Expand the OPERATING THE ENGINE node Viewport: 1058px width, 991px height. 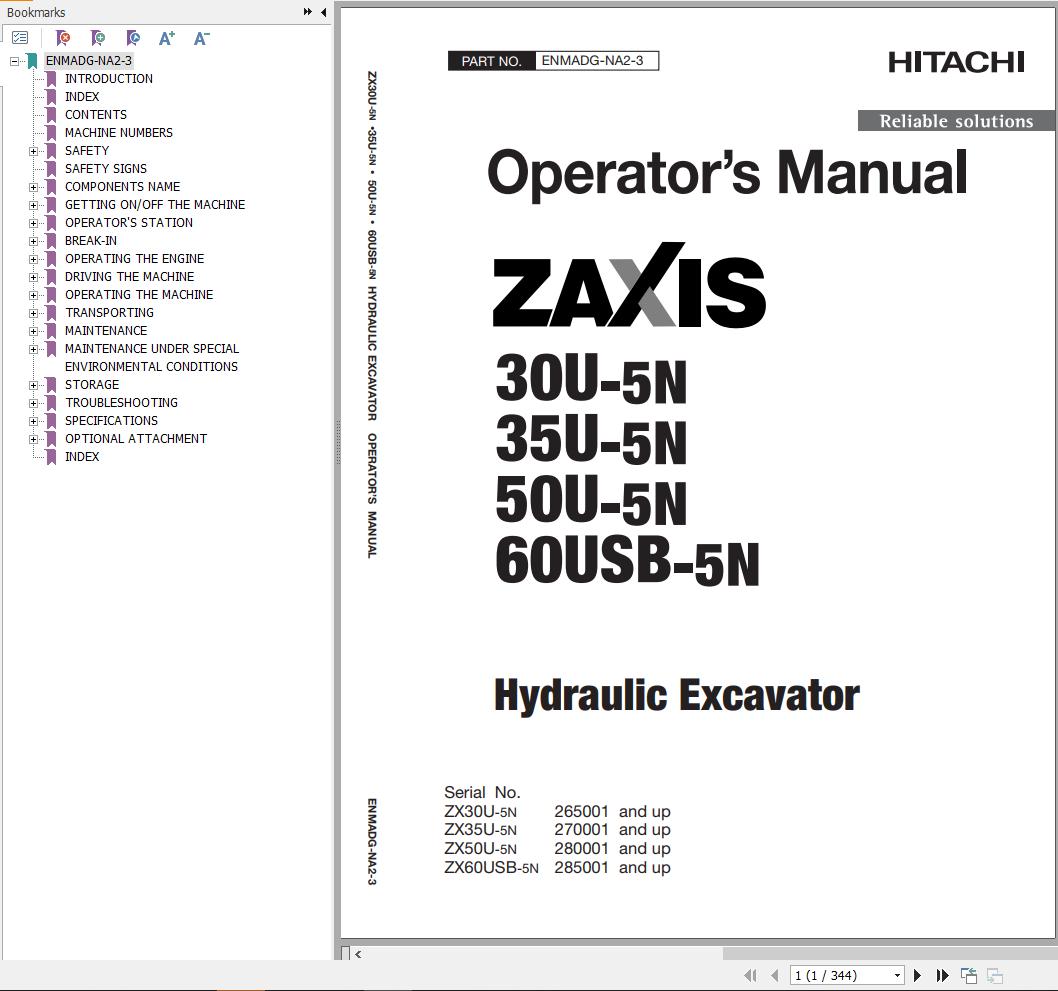point(33,259)
